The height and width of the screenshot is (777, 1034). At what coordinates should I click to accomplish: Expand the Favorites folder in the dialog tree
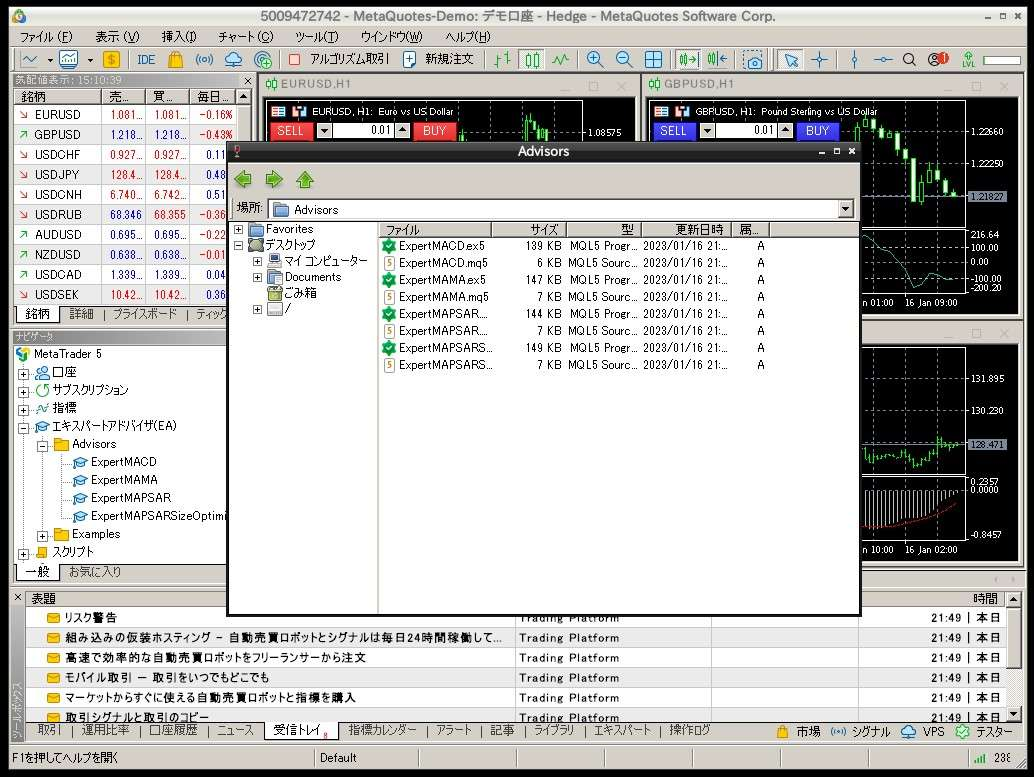(239, 230)
